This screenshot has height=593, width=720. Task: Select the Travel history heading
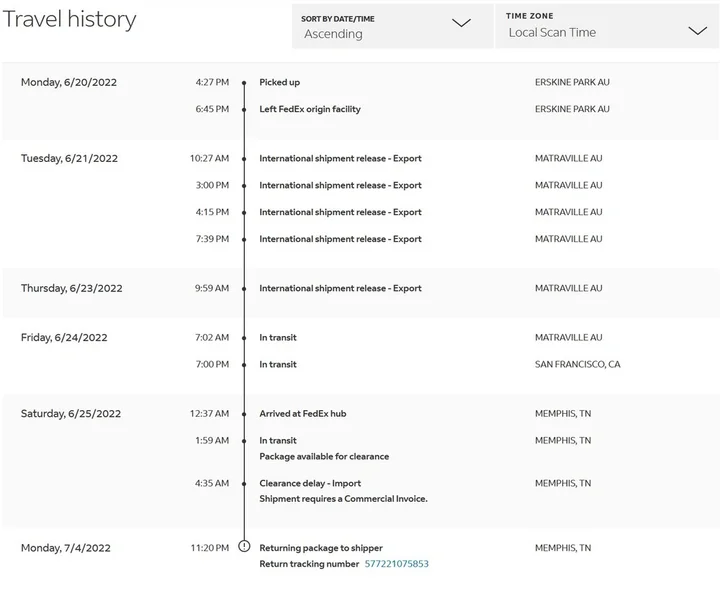69,20
